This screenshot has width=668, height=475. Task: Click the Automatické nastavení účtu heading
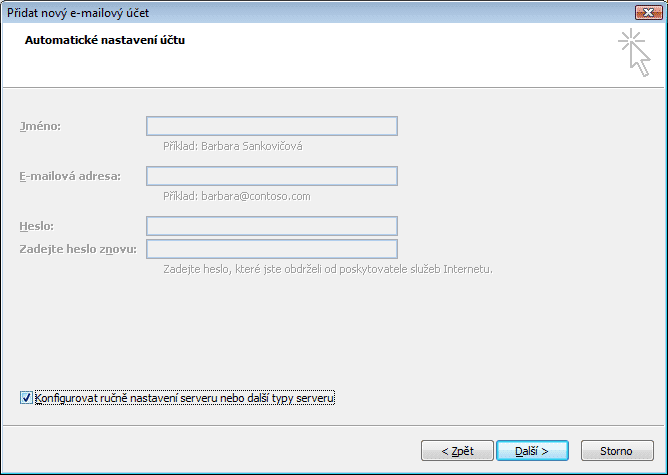[105, 40]
